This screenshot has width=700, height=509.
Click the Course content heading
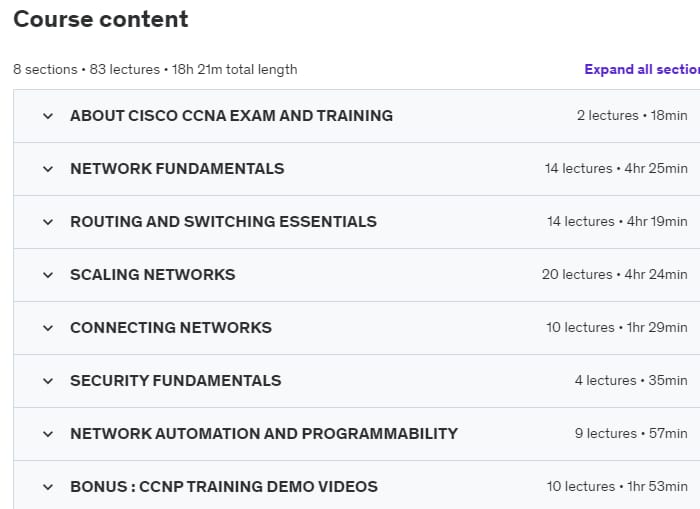pyautogui.click(x=101, y=19)
